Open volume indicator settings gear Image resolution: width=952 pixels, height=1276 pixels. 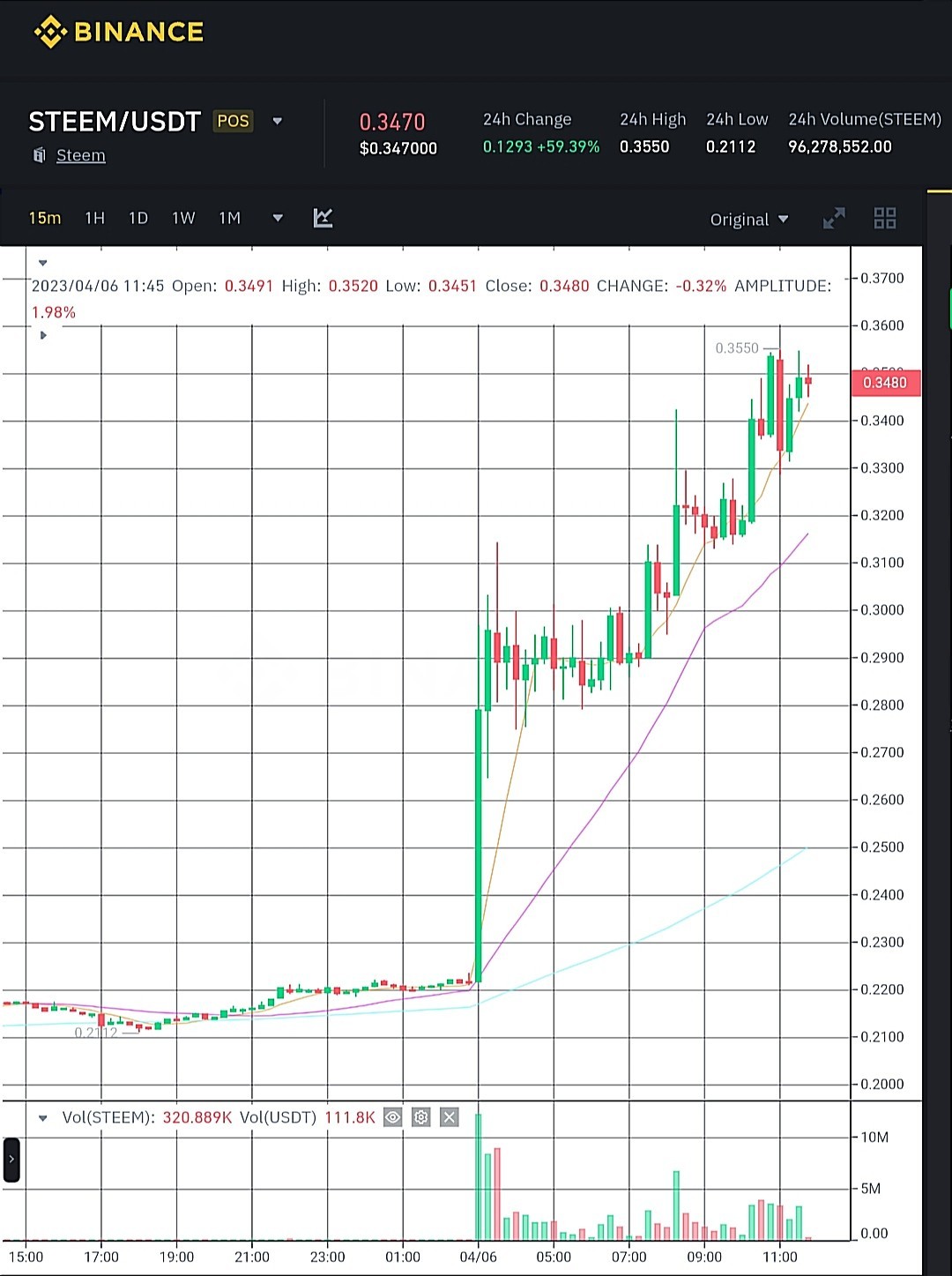(421, 1117)
